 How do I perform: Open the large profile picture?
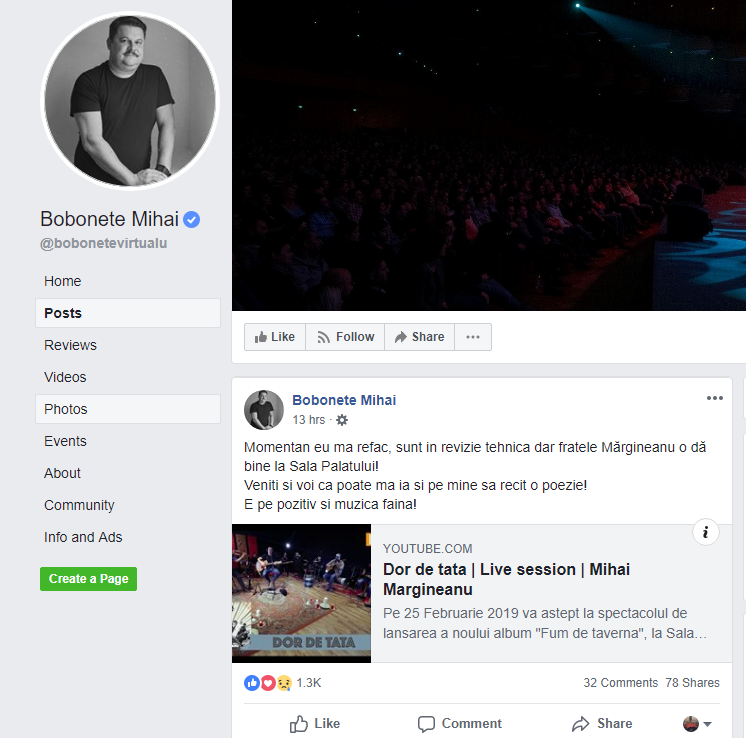[129, 101]
